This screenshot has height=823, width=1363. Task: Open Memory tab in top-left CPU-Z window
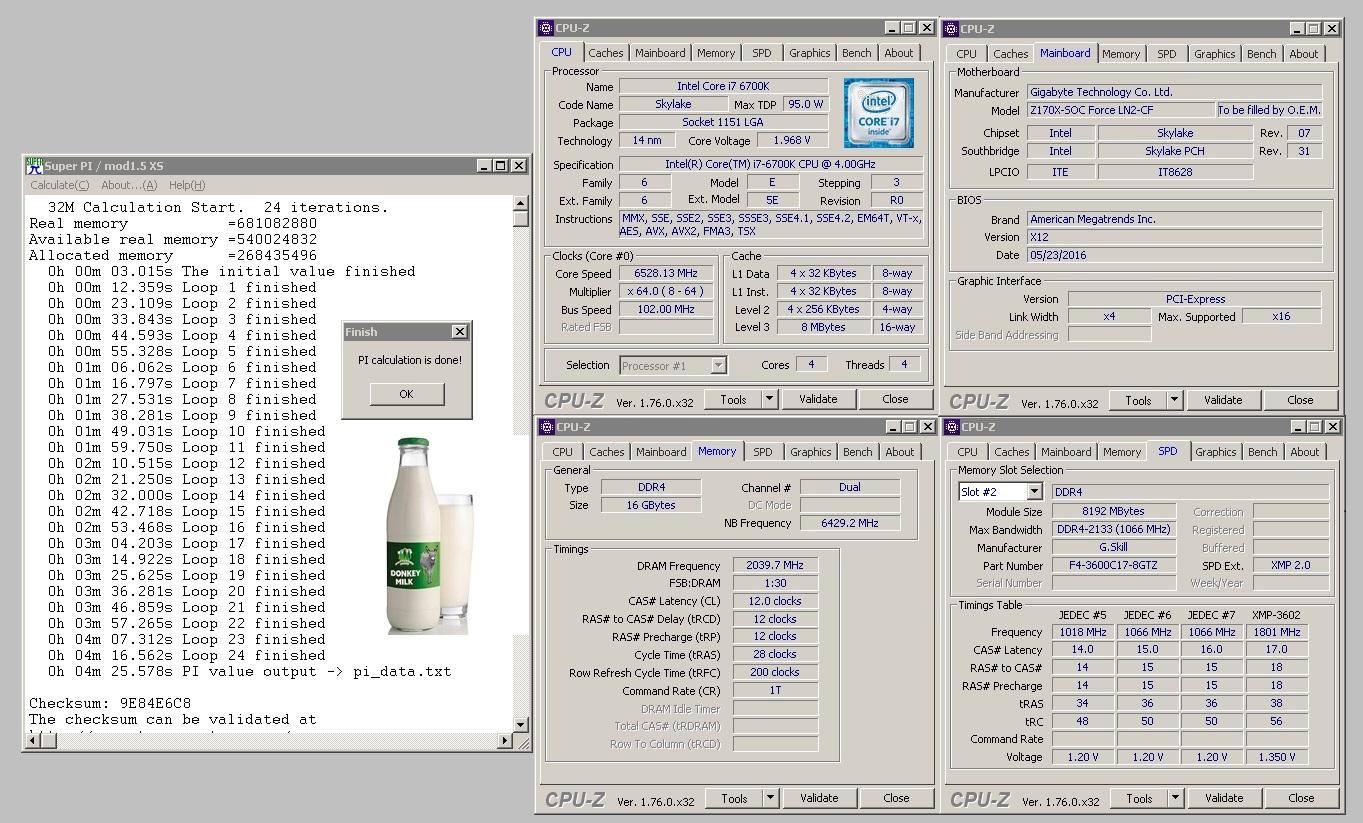pyautogui.click(x=716, y=53)
